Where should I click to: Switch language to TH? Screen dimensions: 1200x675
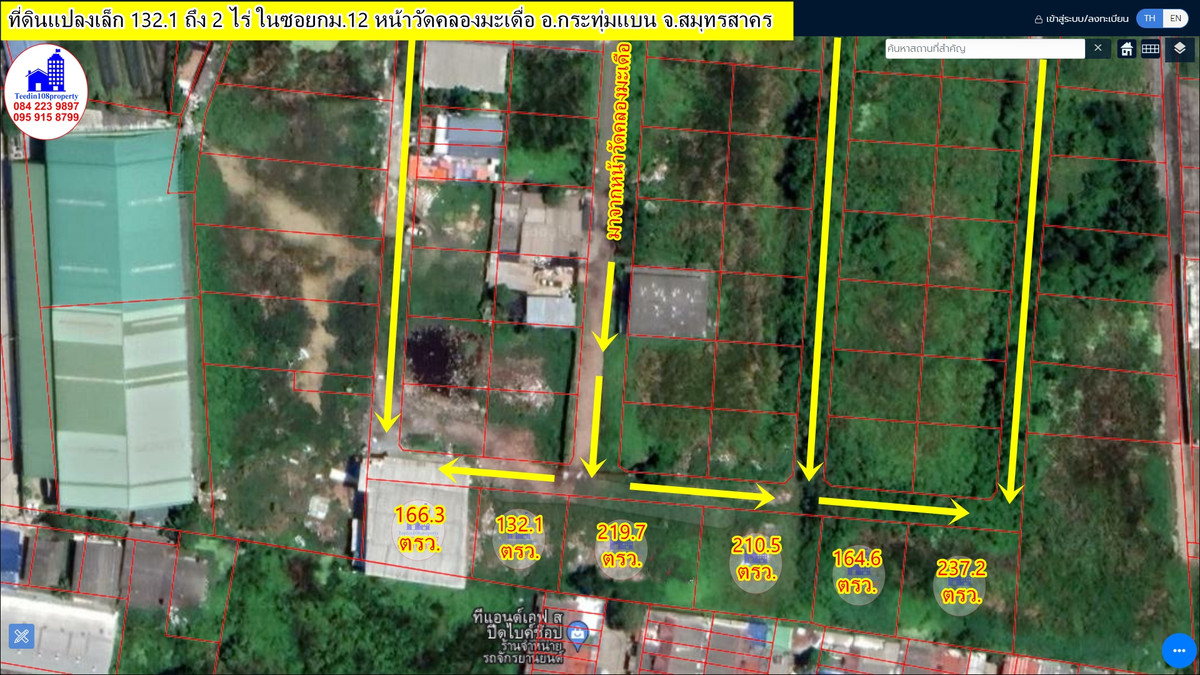(x=1150, y=18)
